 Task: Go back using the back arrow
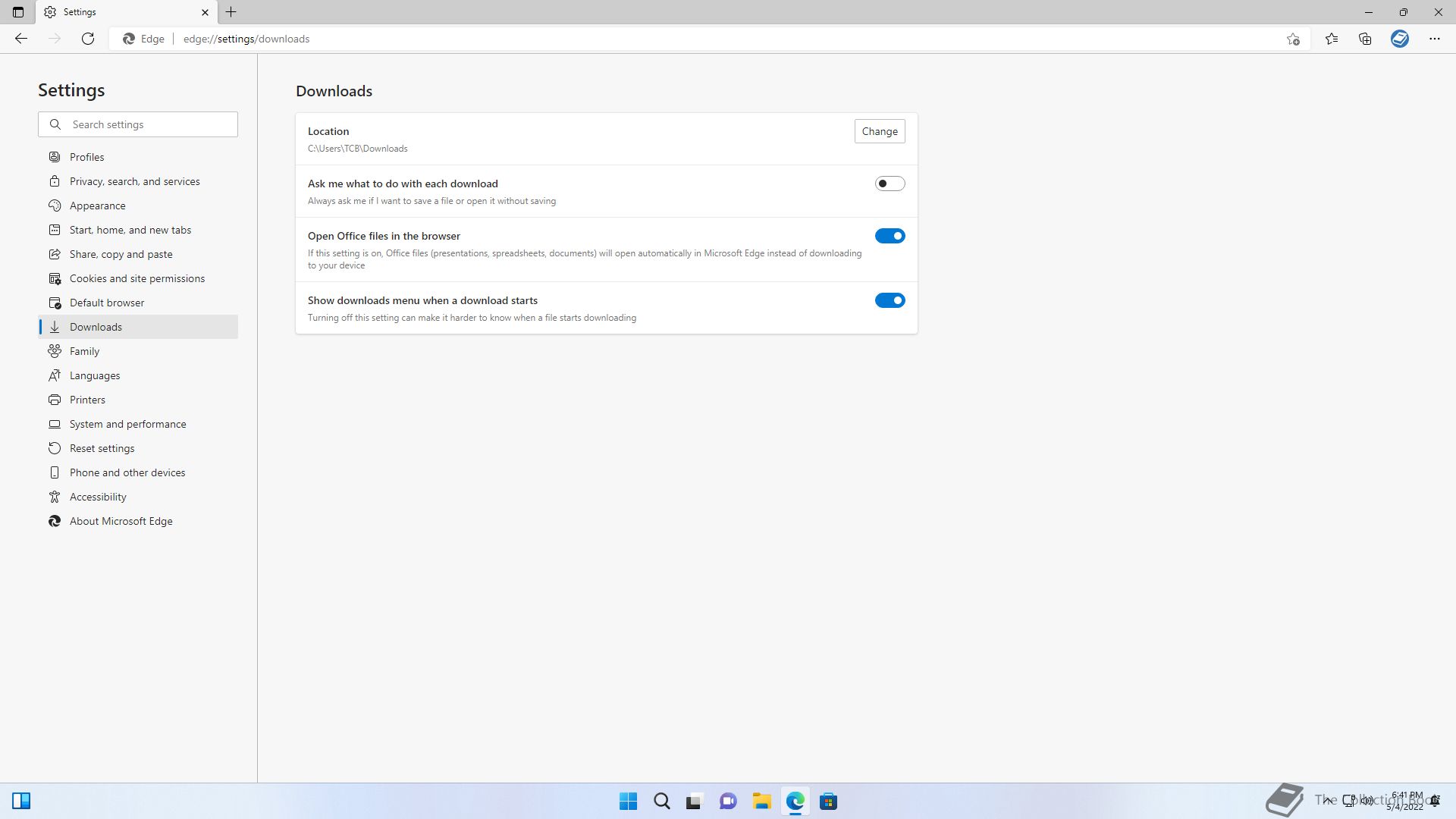(21, 39)
